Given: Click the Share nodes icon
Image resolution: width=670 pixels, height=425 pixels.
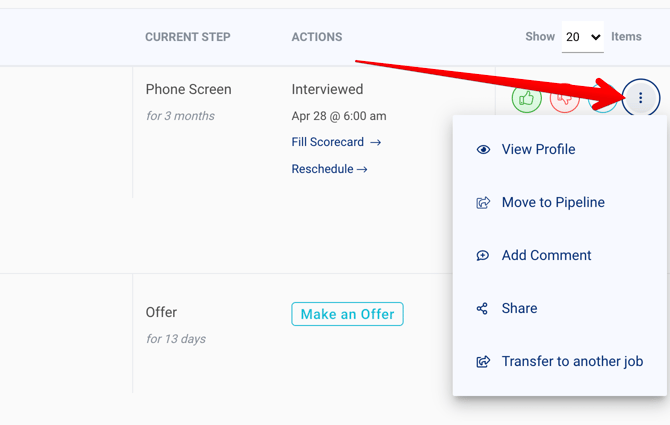Looking at the screenshot, I should click(483, 309).
